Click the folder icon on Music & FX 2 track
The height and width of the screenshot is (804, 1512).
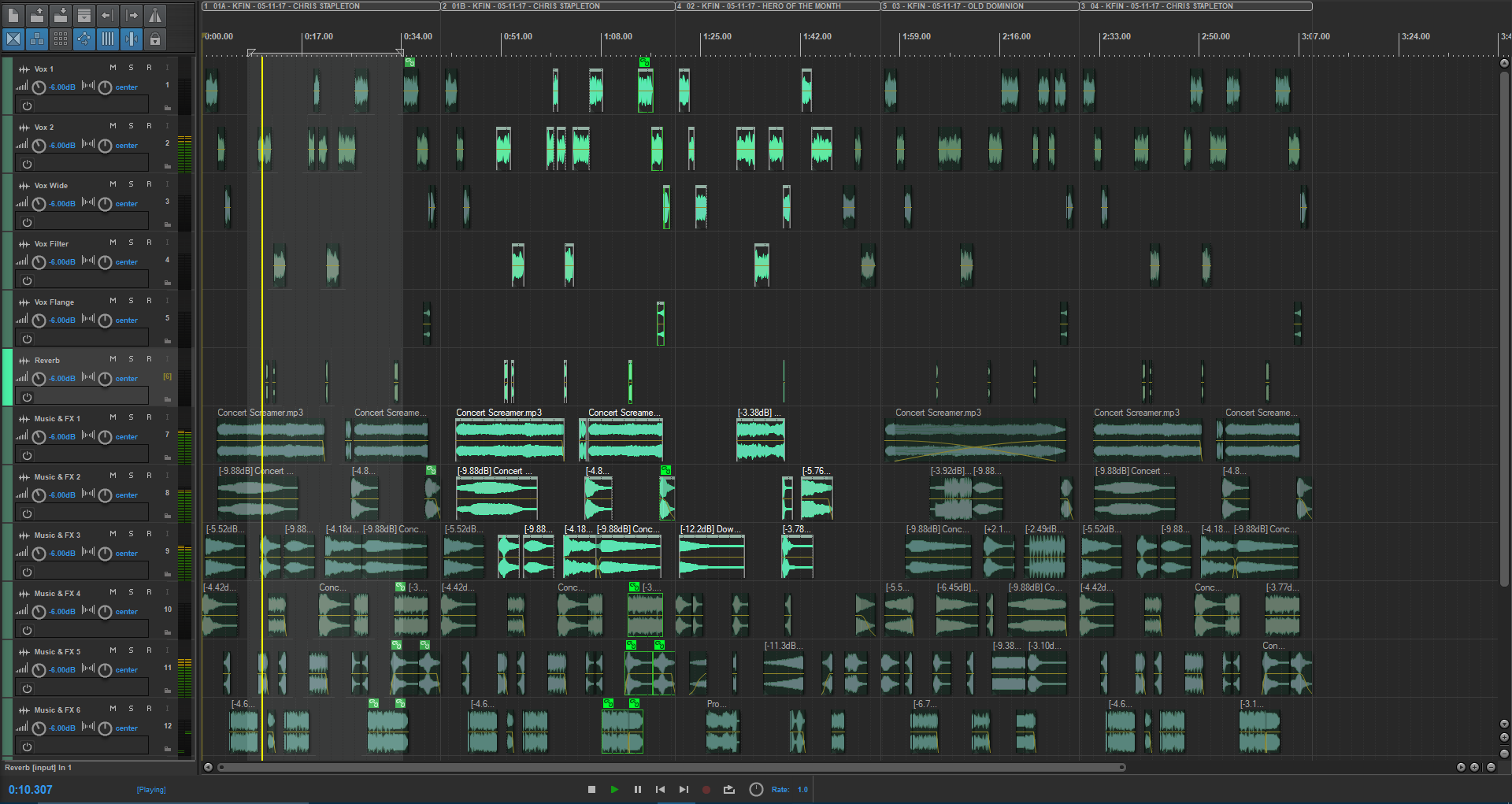coord(168,515)
